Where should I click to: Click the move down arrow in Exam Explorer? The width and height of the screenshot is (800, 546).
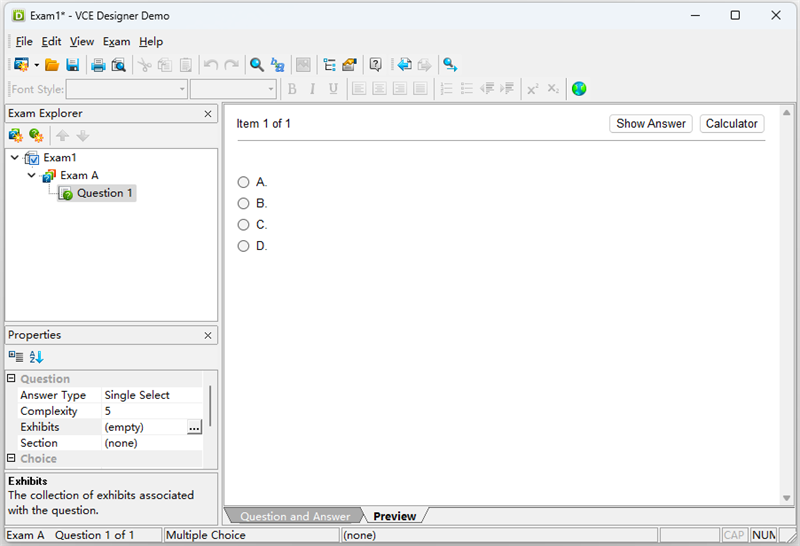83,136
